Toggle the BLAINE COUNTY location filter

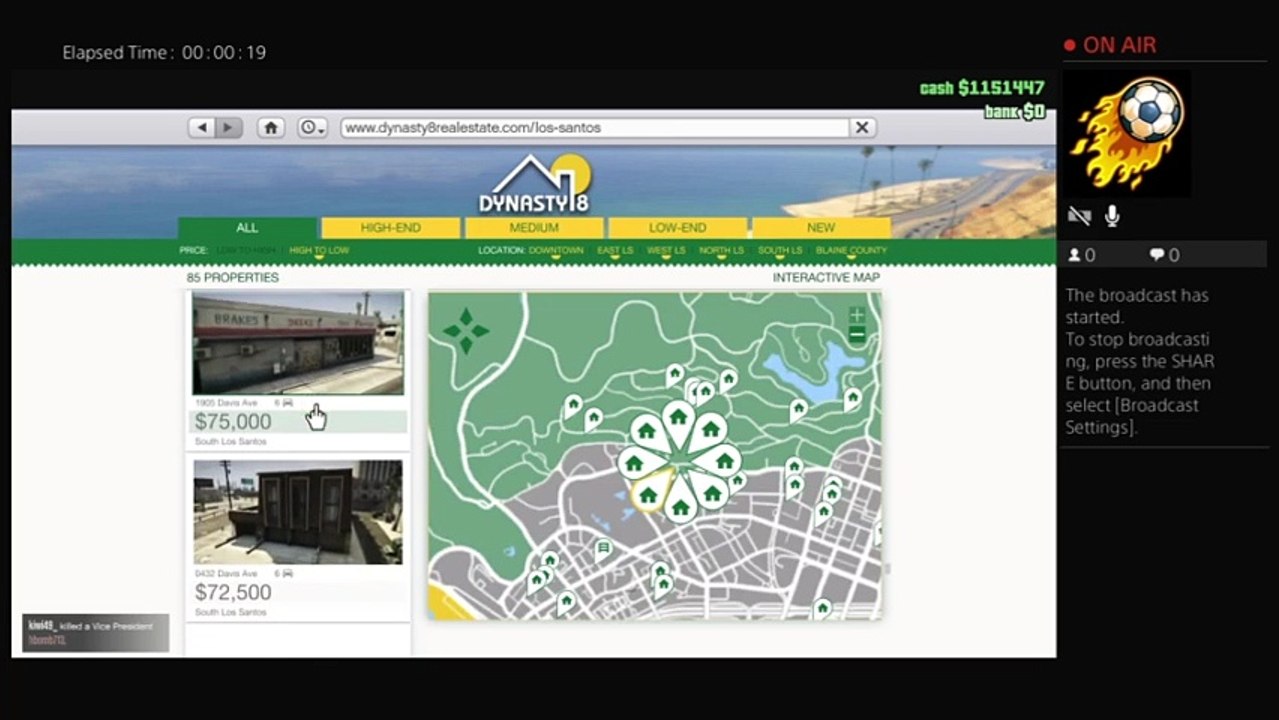pos(851,251)
